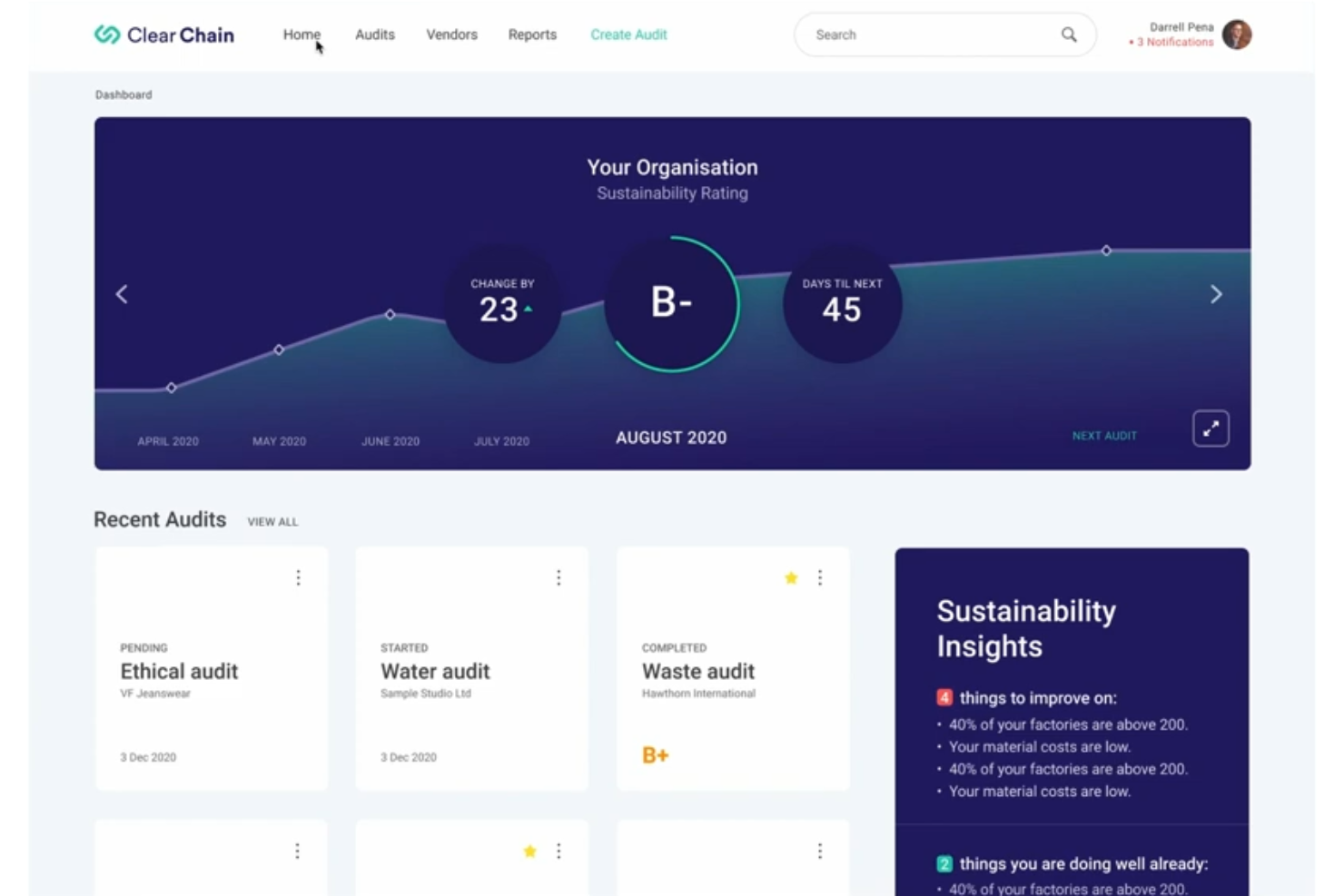Select the May 2020 chart data point
Viewport: 1344px width, 896px height.
pyautogui.click(x=279, y=350)
